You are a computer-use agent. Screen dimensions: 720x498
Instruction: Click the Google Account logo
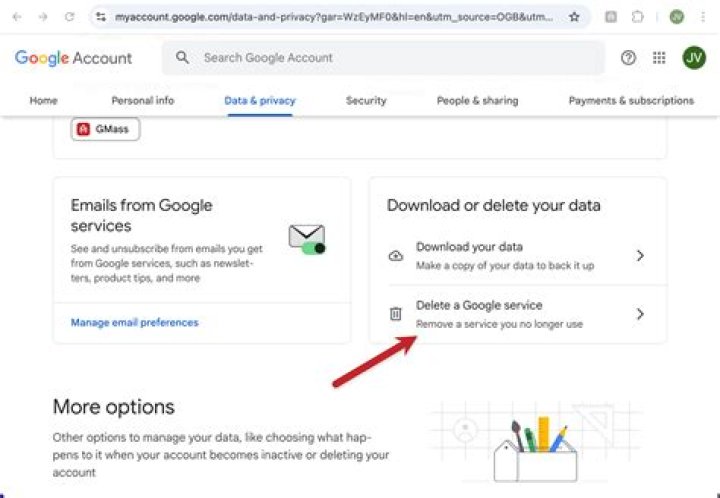(73, 58)
